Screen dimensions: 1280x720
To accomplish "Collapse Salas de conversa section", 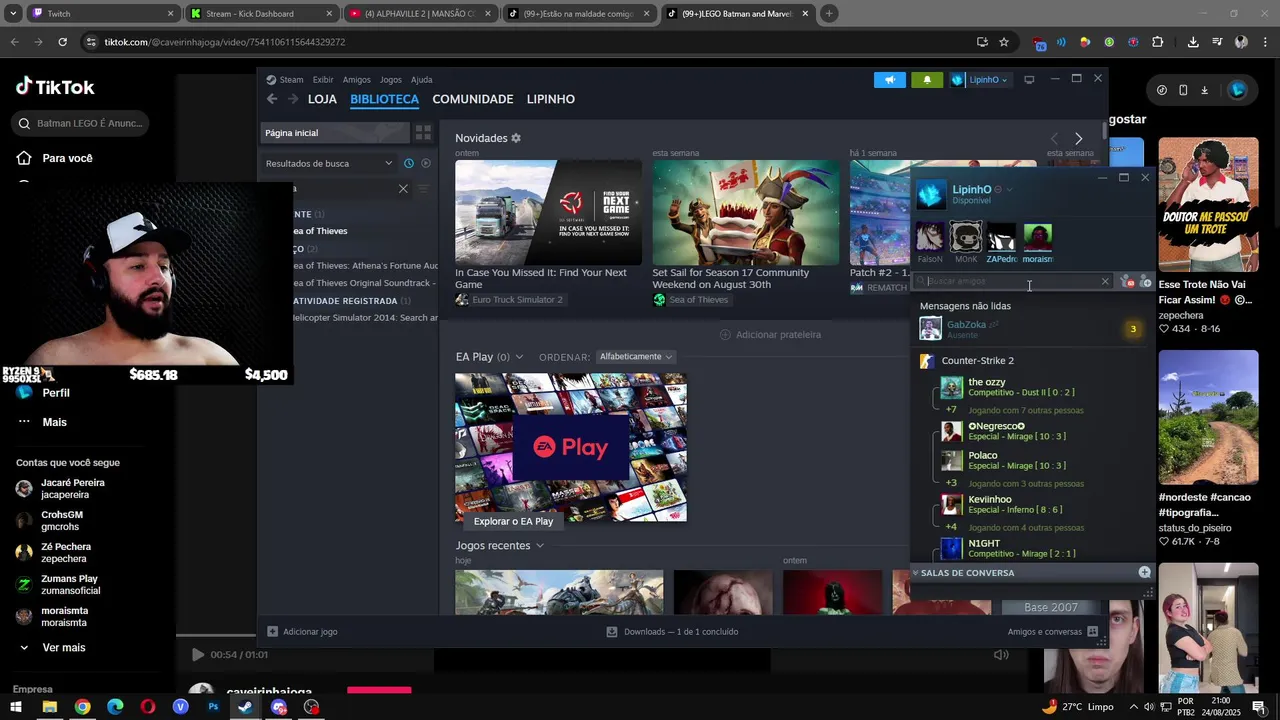I will [x=915, y=573].
